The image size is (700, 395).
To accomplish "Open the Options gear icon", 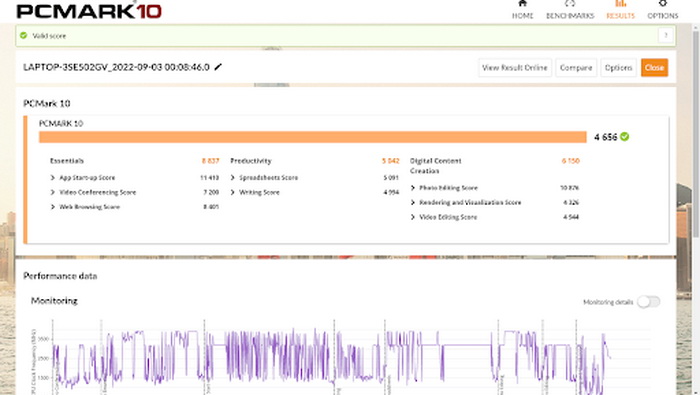I will coord(662,4).
